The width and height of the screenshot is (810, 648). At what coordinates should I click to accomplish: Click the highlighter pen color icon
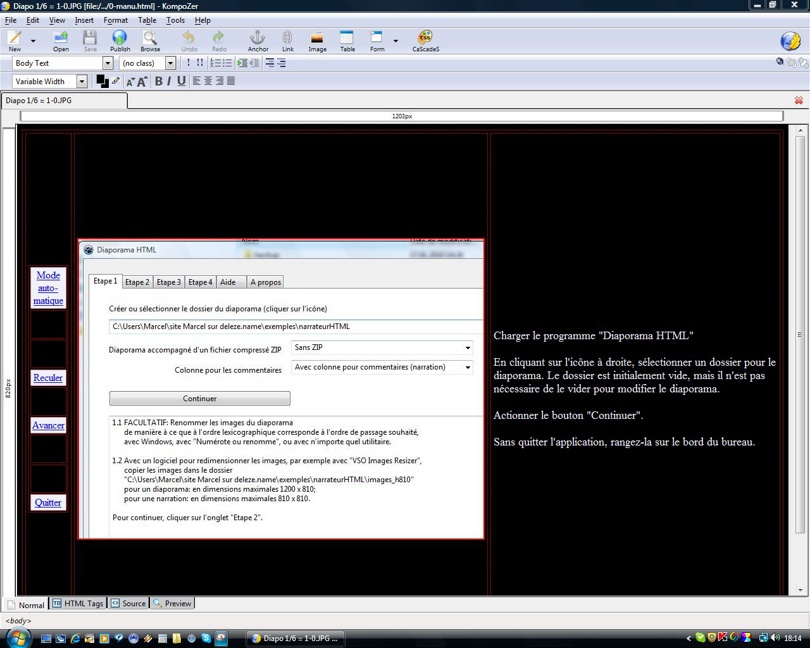click(116, 81)
